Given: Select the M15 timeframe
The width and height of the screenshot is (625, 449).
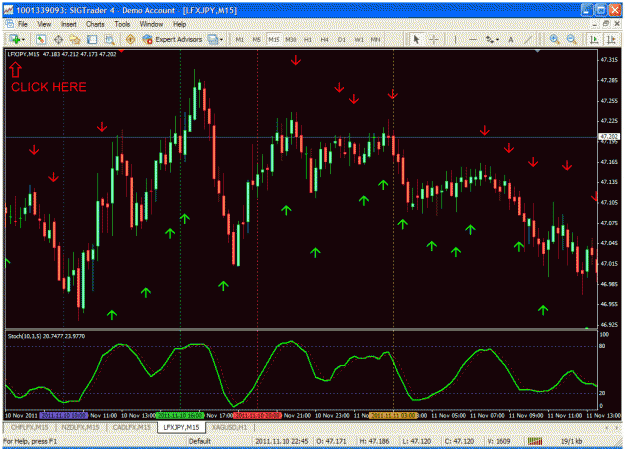Looking at the screenshot, I should click(x=273, y=39).
